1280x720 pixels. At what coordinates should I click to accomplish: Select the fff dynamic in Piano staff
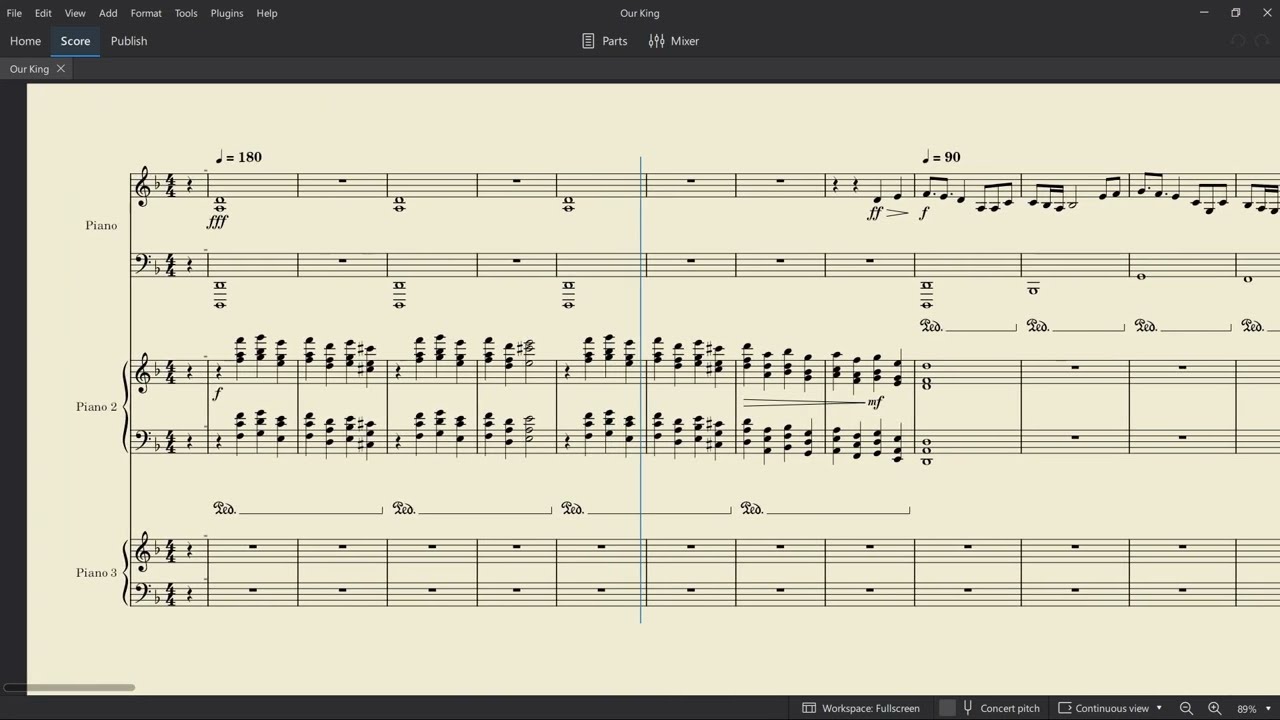pos(218,222)
